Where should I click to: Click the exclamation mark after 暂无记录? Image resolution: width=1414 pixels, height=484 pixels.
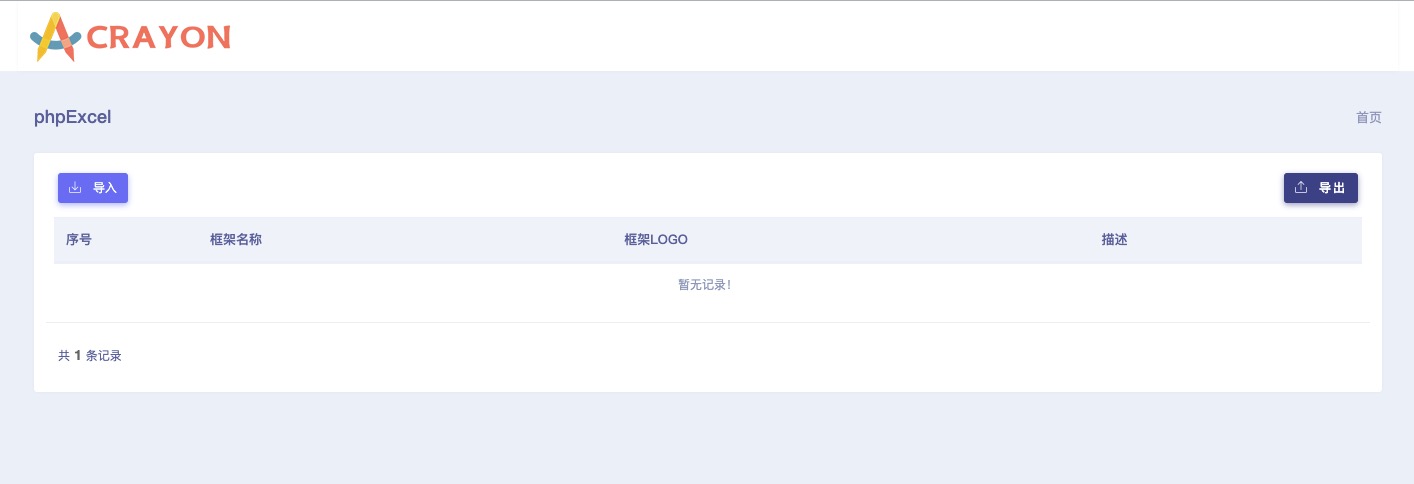pos(729,285)
